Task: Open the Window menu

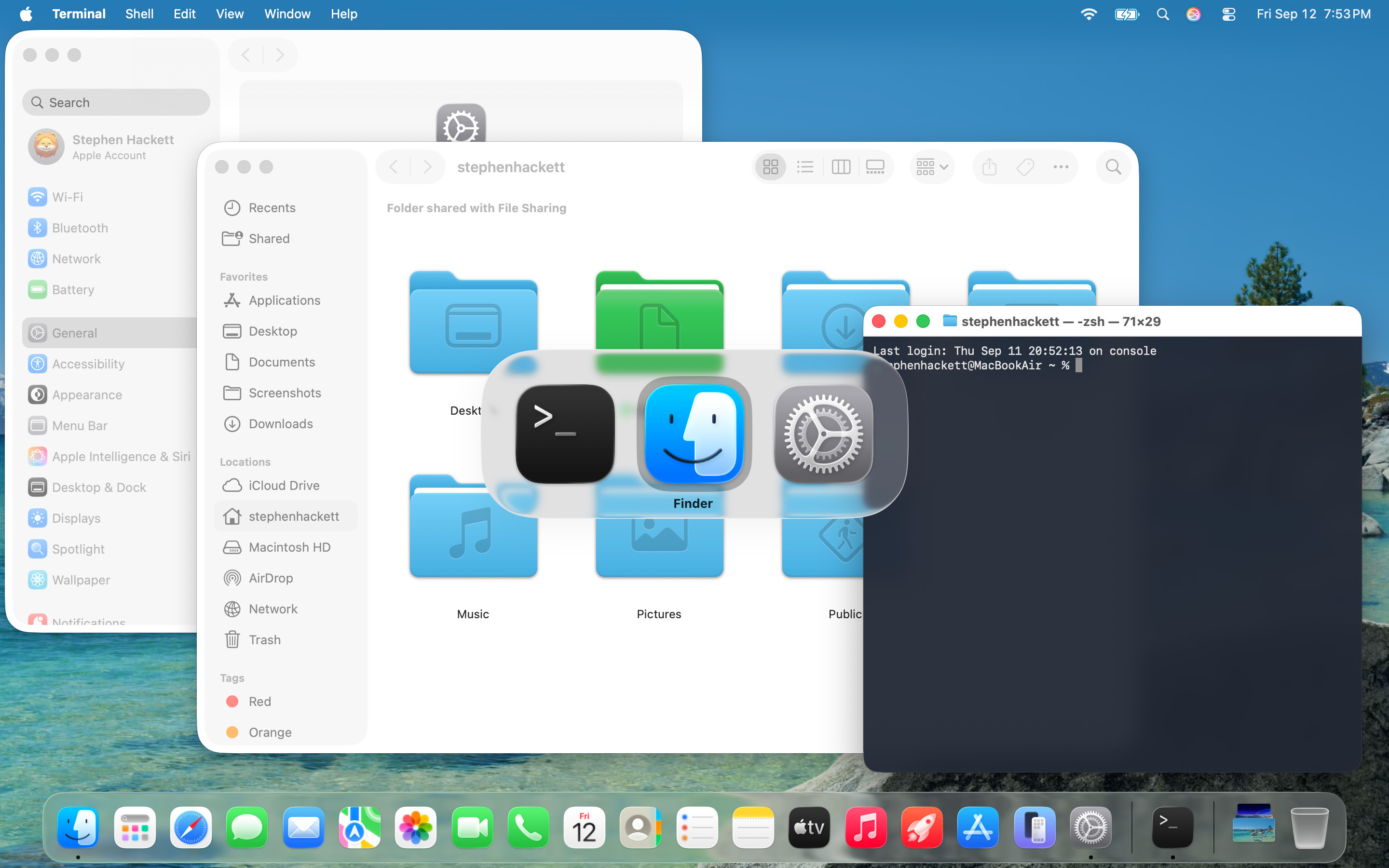Action: [287, 14]
